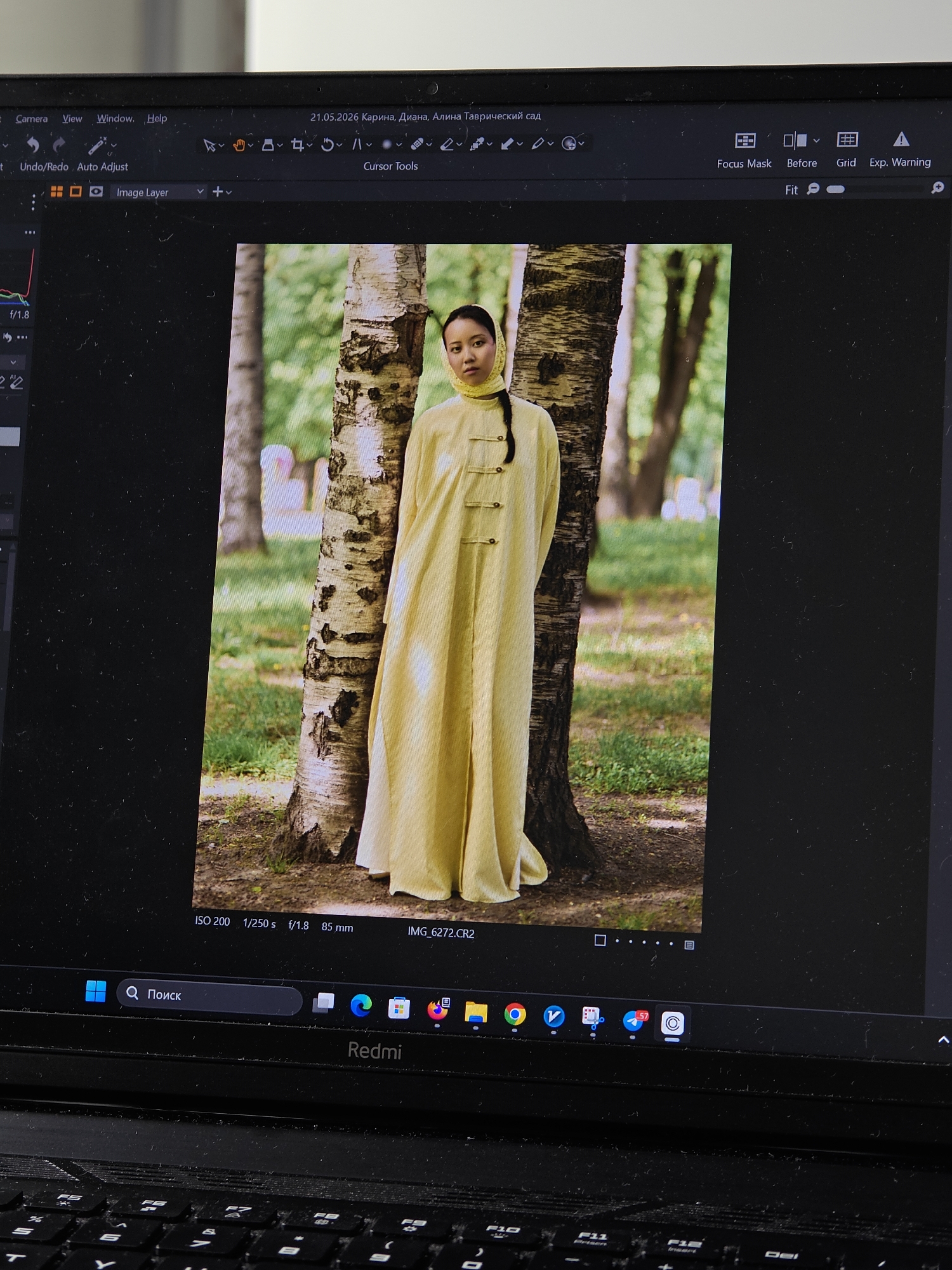Select the Pan hand cursor tool
The image size is (952, 1270).
pos(239,145)
